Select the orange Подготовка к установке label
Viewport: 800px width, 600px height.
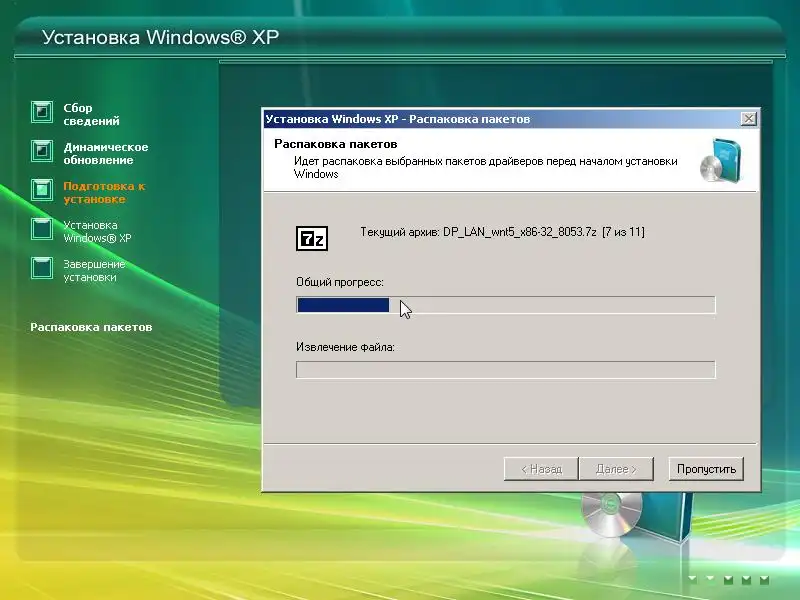tap(104, 192)
